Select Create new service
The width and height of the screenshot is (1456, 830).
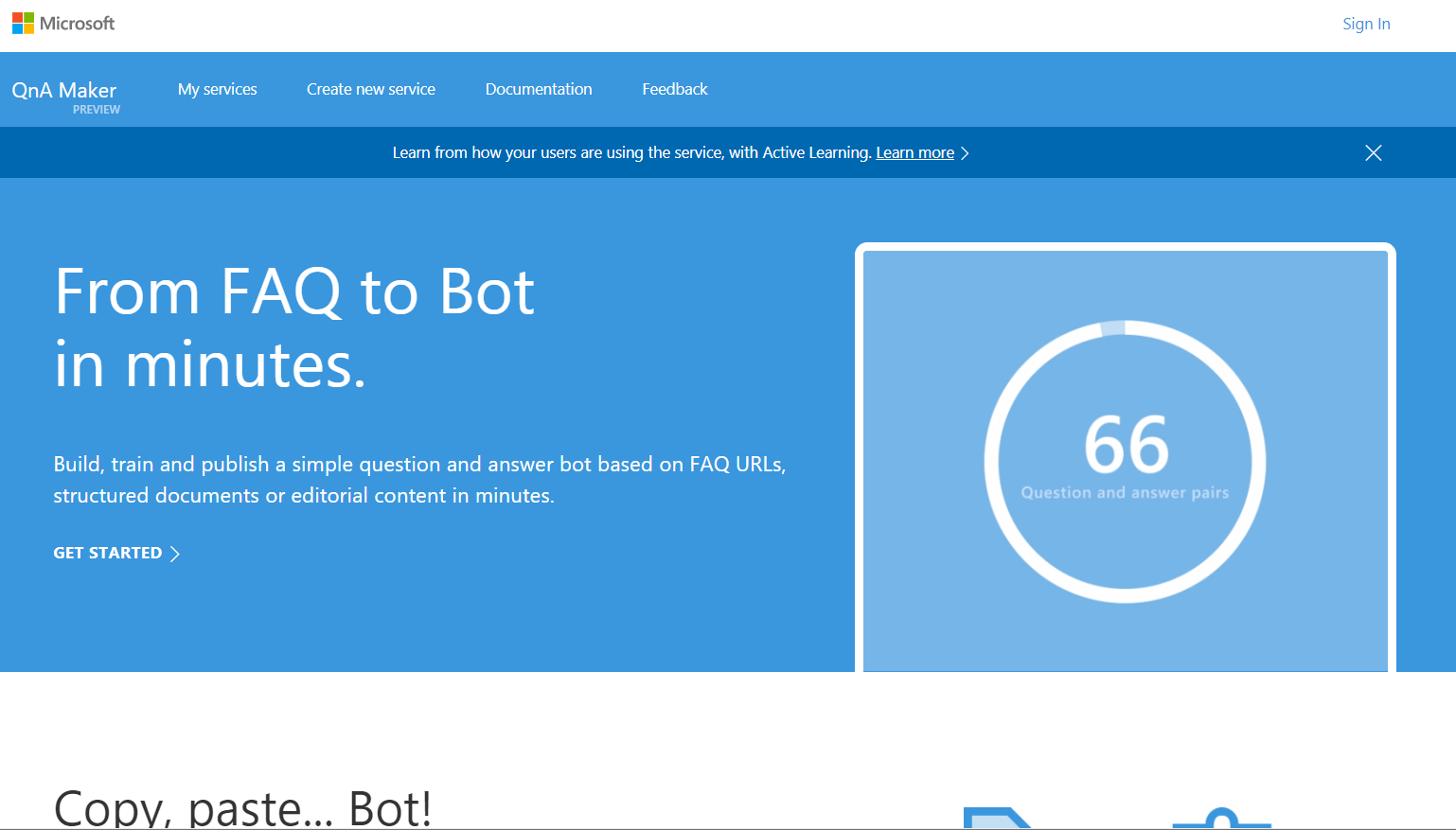[371, 89]
